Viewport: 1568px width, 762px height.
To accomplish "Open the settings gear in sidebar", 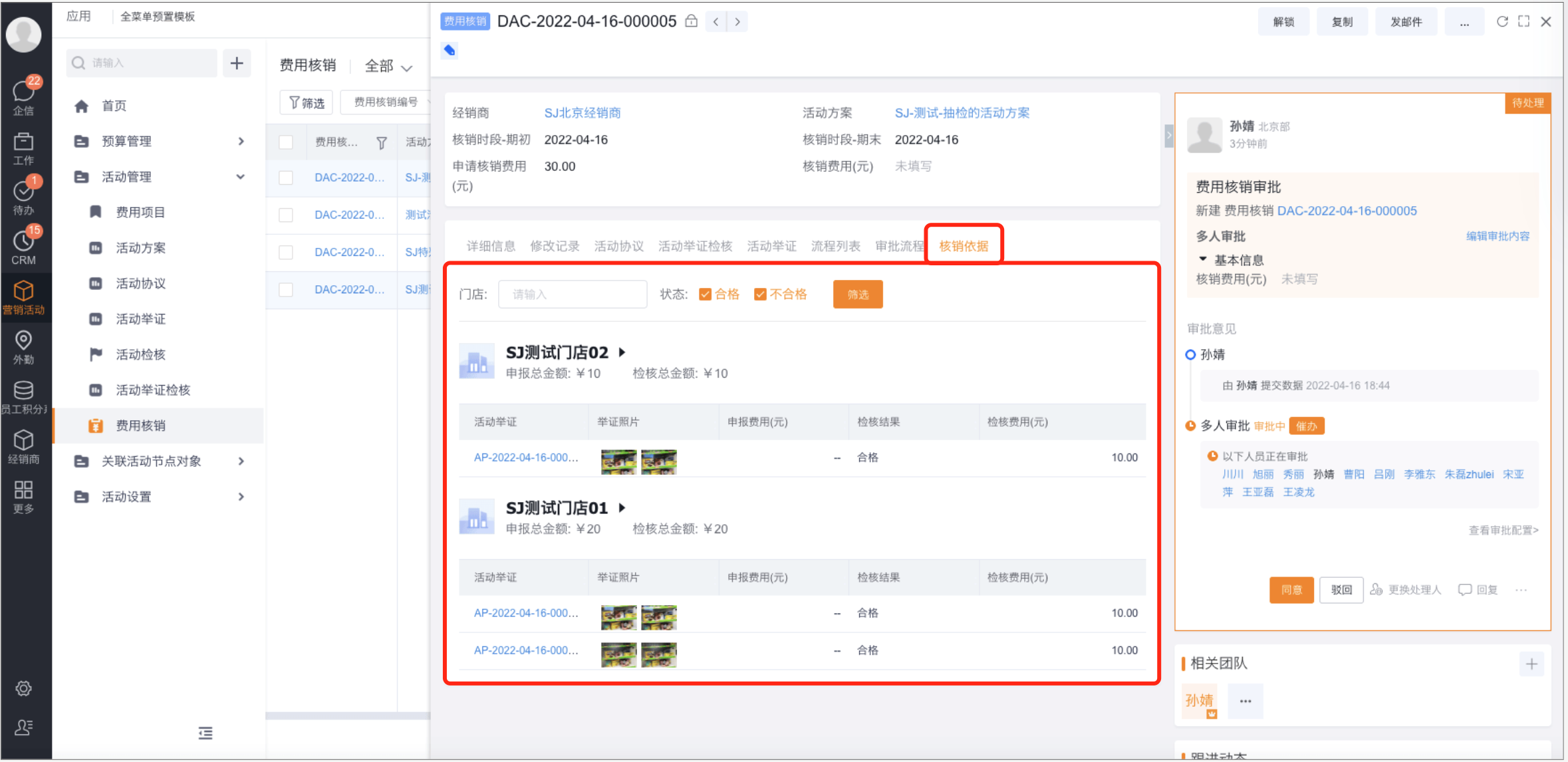I will tap(24, 688).
